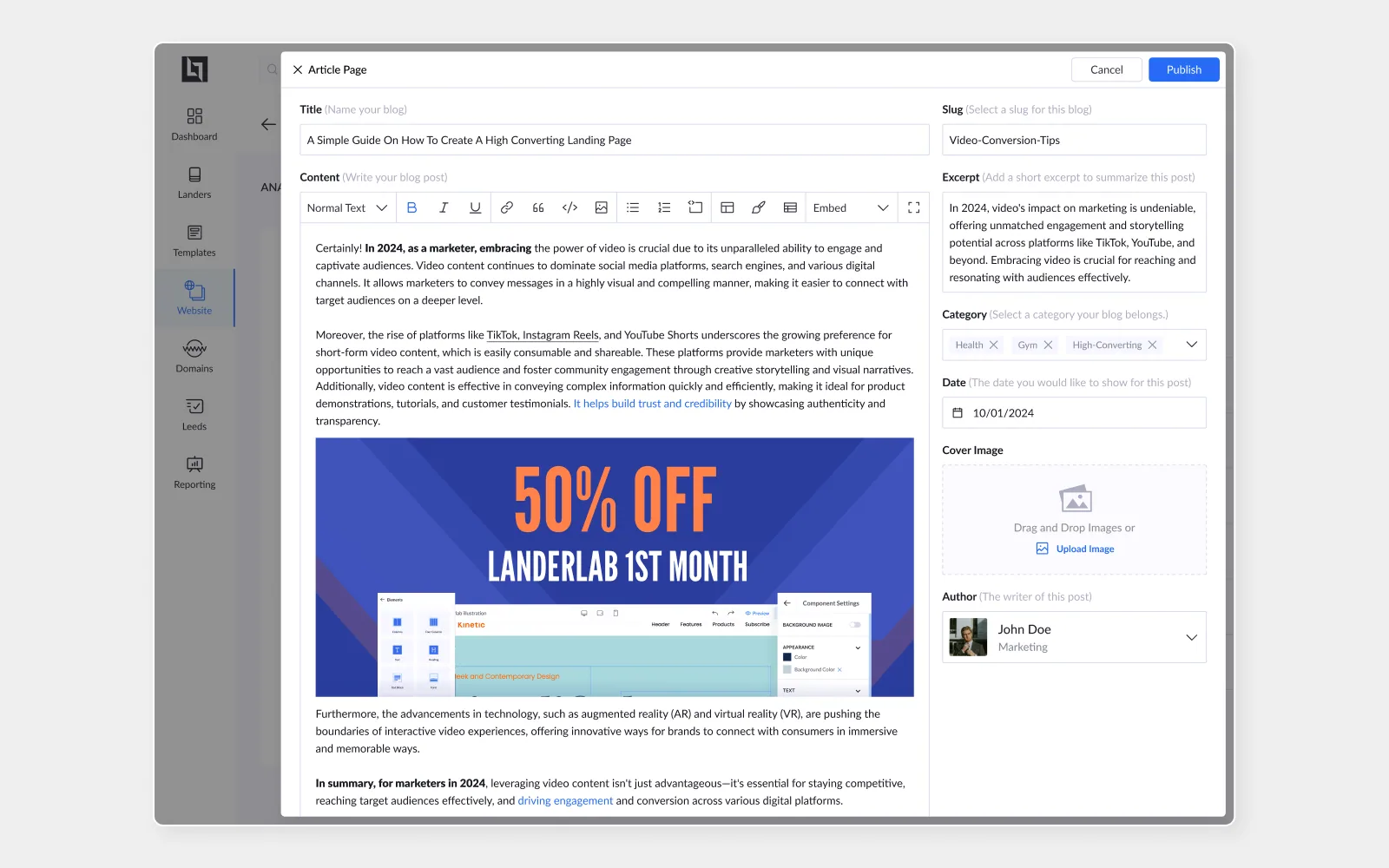The width and height of the screenshot is (1389, 868).
Task: Click the rows layout icon before Embed
Action: (x=790, y=207)
